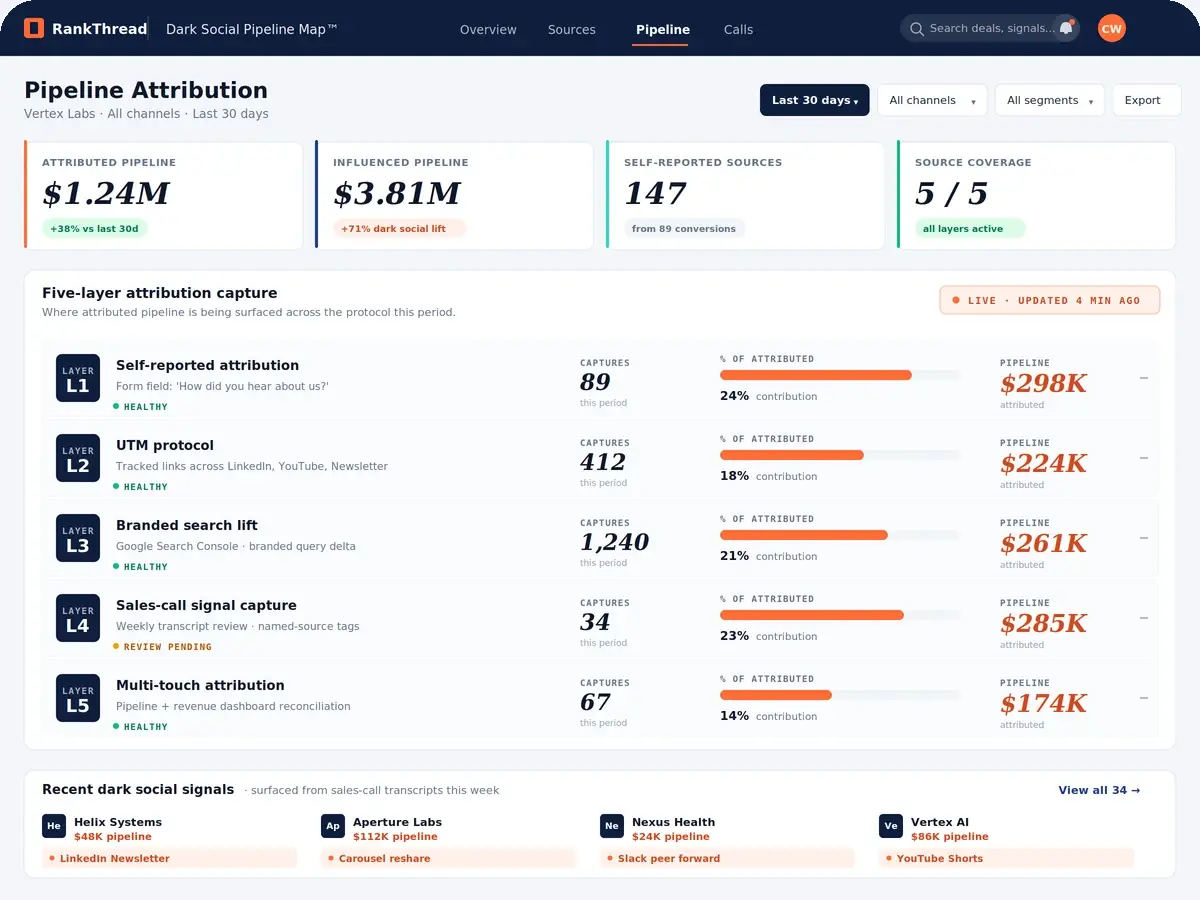The width and height of the screenshot is (1200, 900).
Task: Open the CW user avatar
Action: point(1111,28)
